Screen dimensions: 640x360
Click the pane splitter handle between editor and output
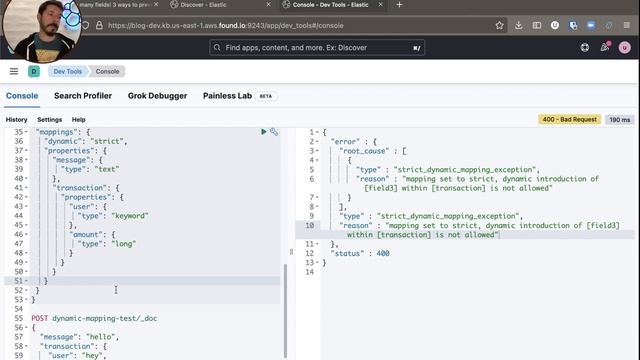point(291,252)
